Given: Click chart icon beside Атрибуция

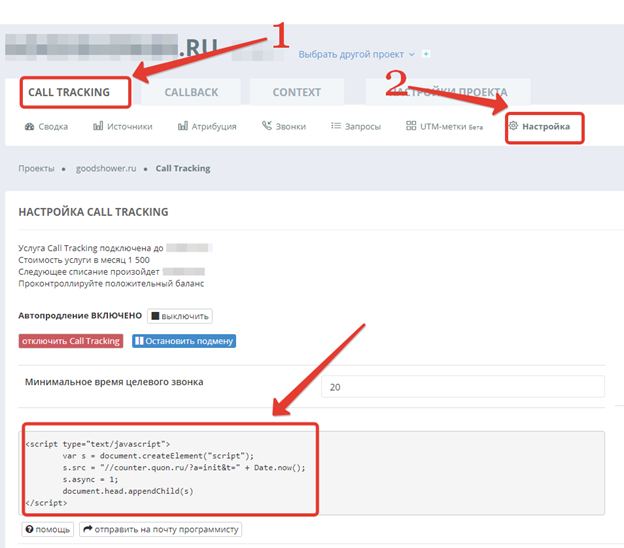Looking at the screenshot, I should coord(183,126).
